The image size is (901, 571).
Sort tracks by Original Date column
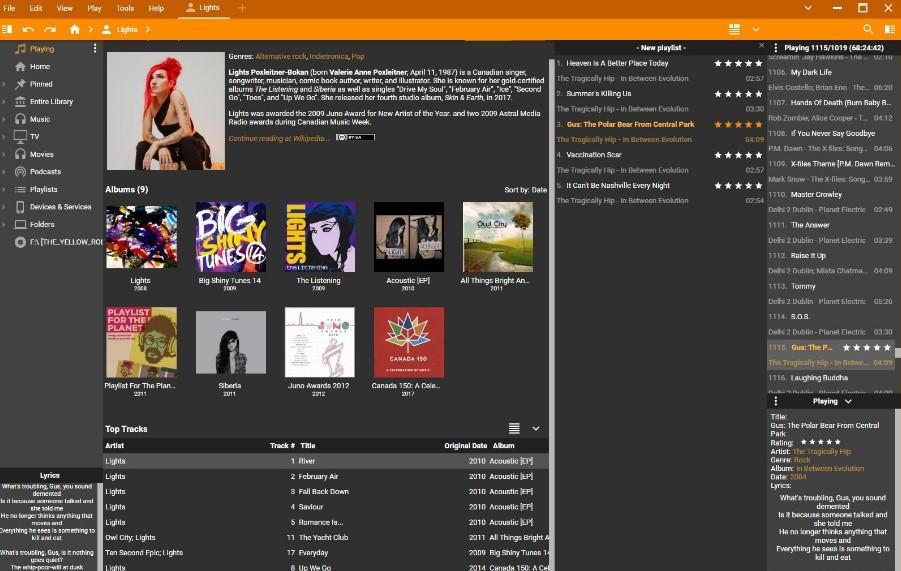(465, 446)
